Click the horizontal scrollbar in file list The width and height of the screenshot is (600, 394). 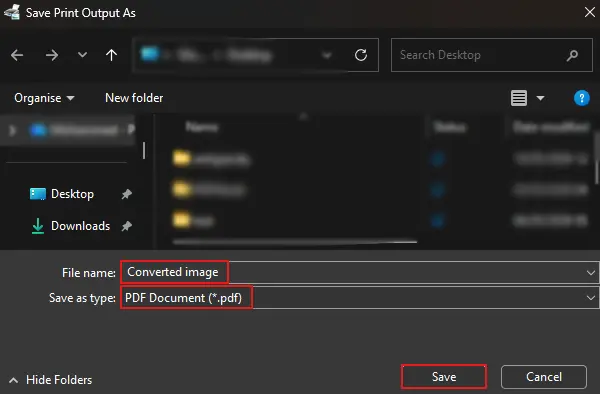coord(295,242)
